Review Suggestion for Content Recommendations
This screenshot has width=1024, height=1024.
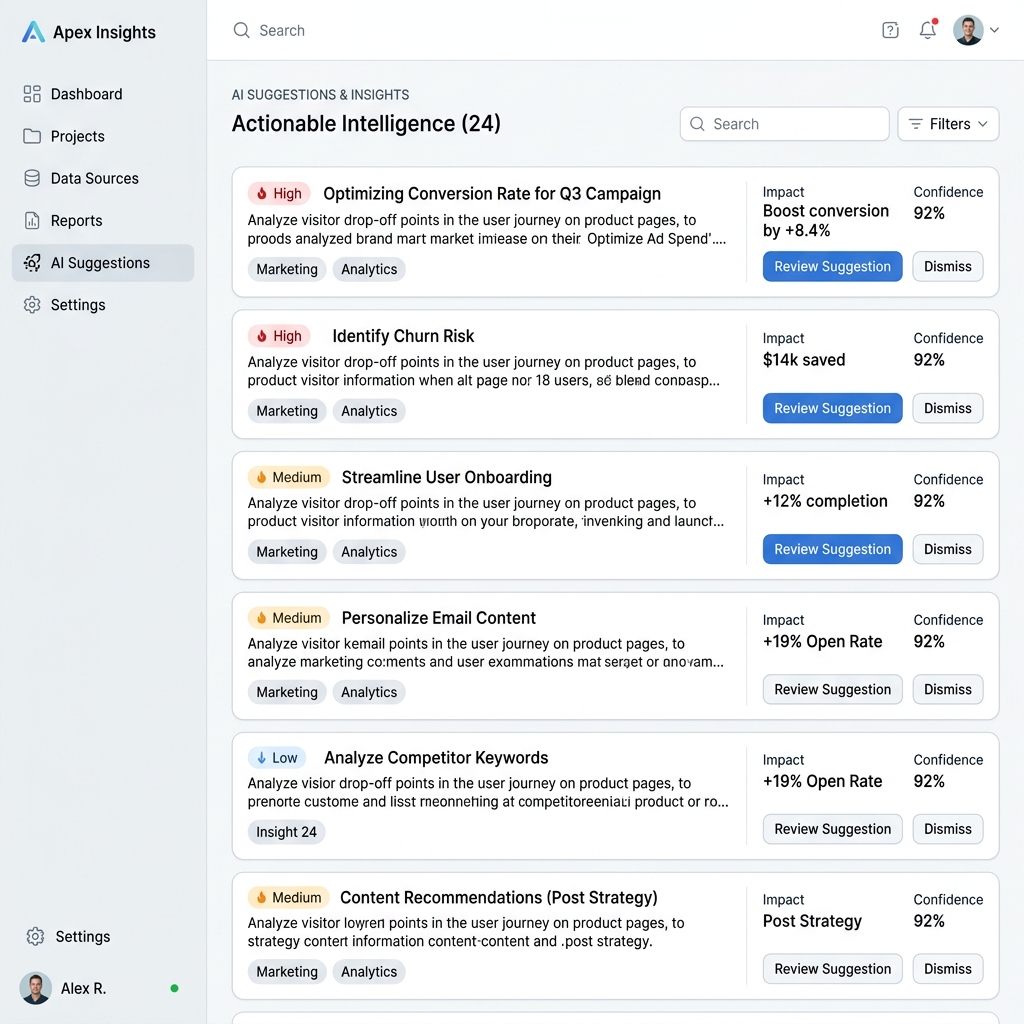pyautogui.click(x=833, y=969)
